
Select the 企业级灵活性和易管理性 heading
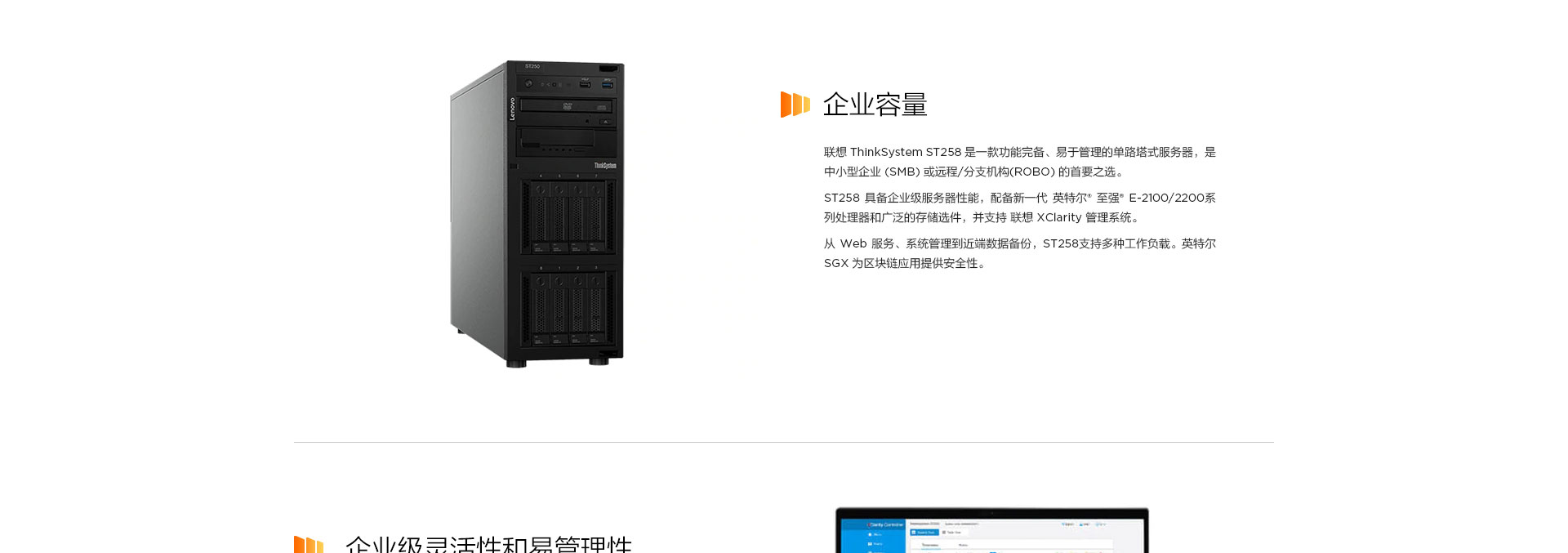pyautogui.click(x=488, y=544)
